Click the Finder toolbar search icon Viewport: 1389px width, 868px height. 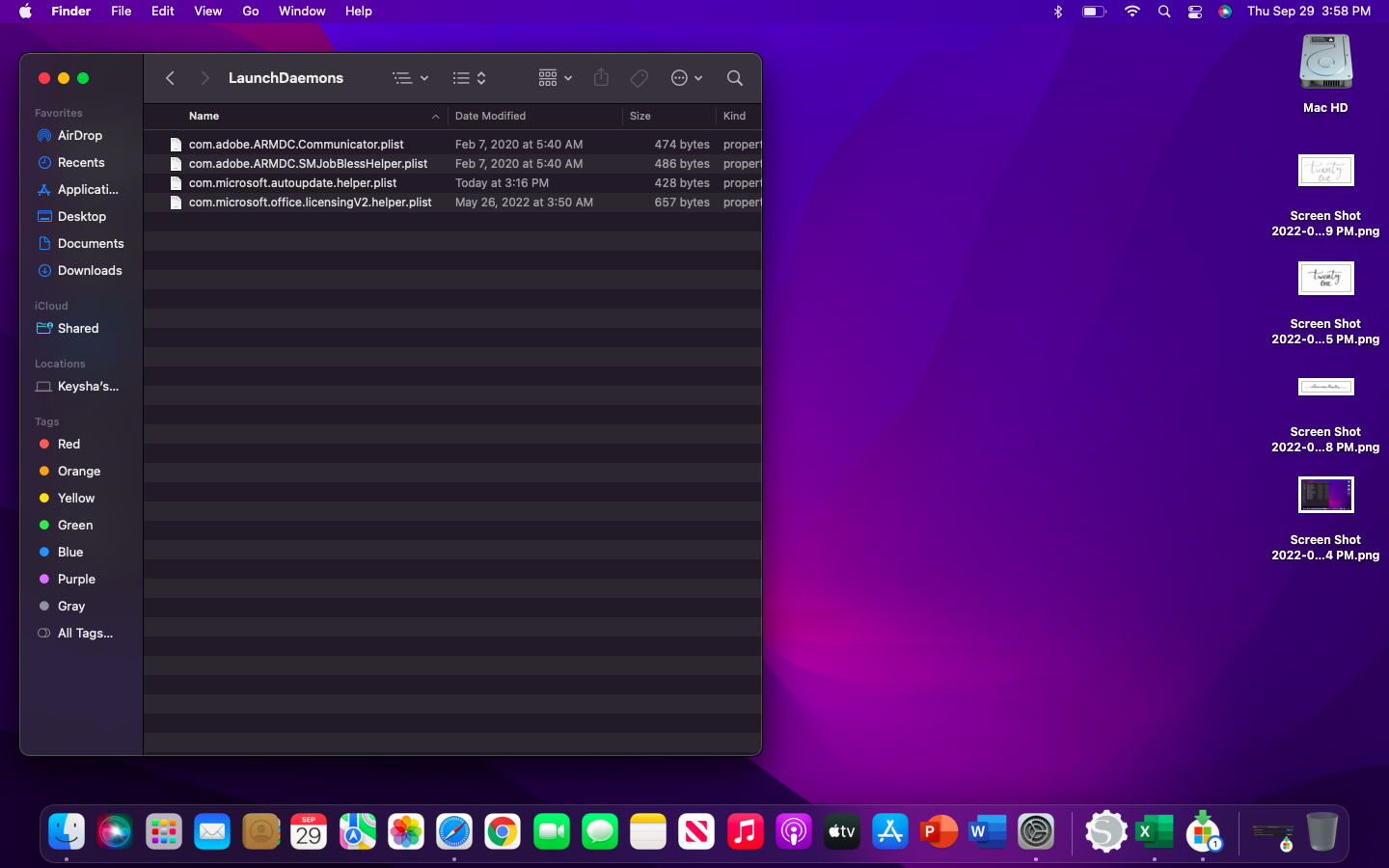point(734,78)
